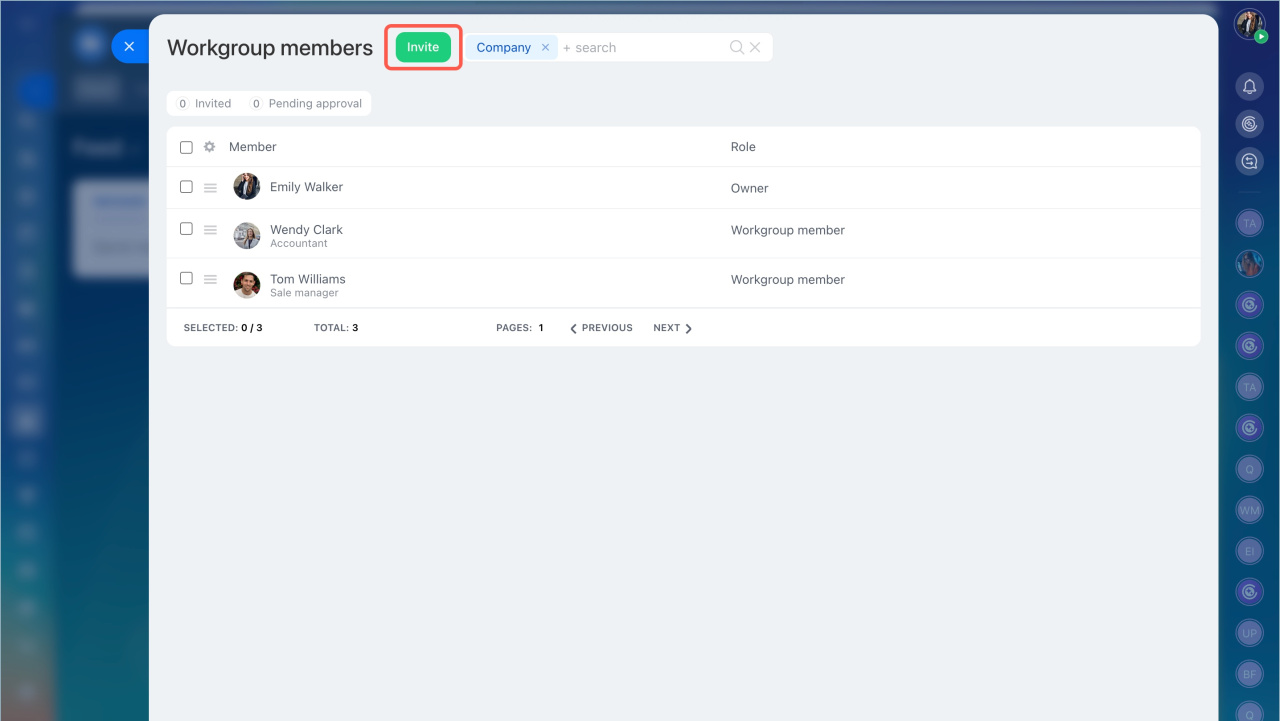Tick the checkbox next to Tom Williams
Image resolution: width=1280 pixels, height=721 pixels.
(x=186, y=279)
